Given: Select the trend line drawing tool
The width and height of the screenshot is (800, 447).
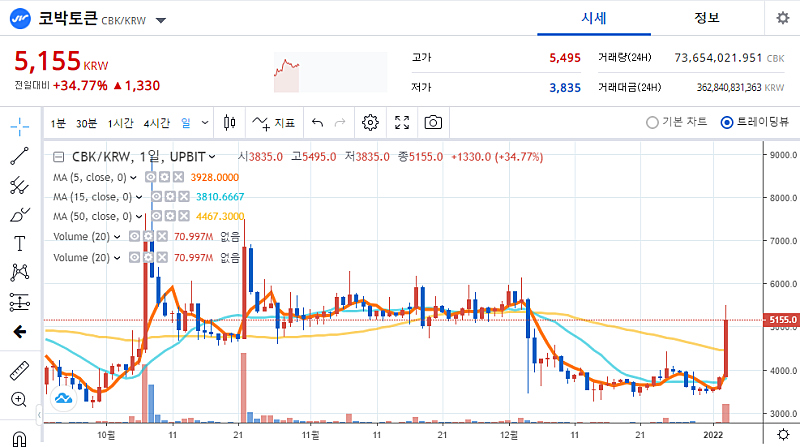Looking at the screenshot, I should (x=19, y=156).
